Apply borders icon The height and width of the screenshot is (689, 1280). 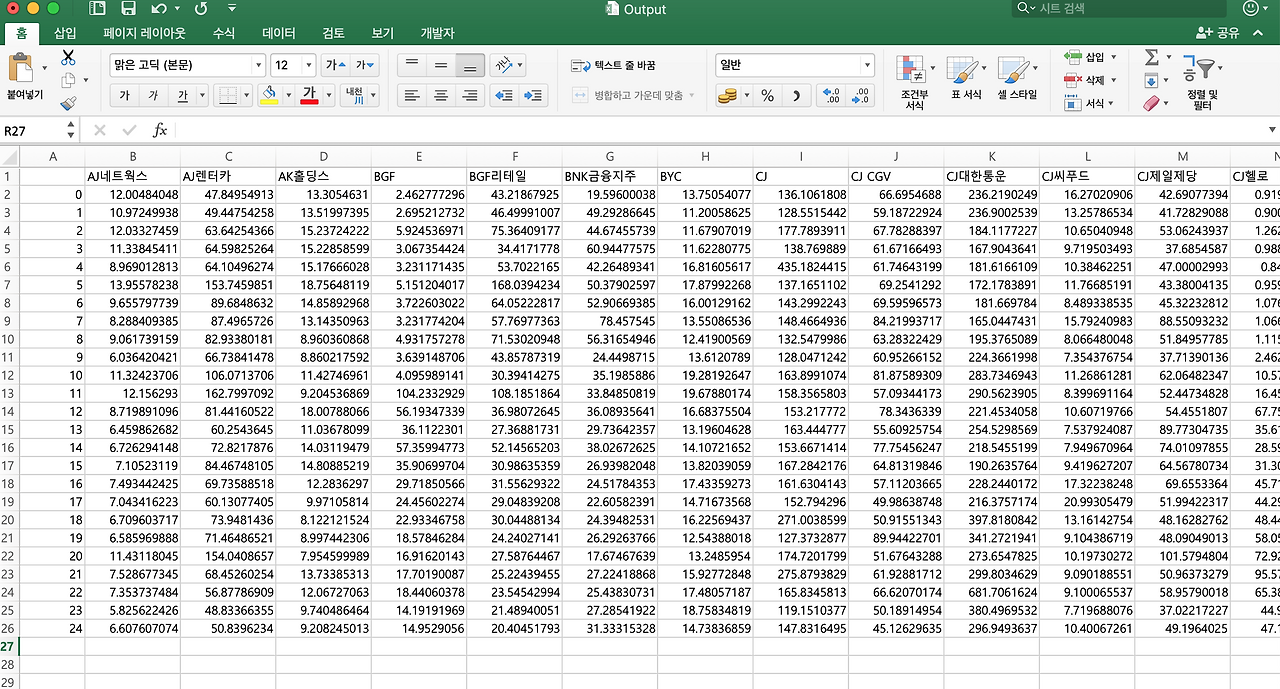227,95
